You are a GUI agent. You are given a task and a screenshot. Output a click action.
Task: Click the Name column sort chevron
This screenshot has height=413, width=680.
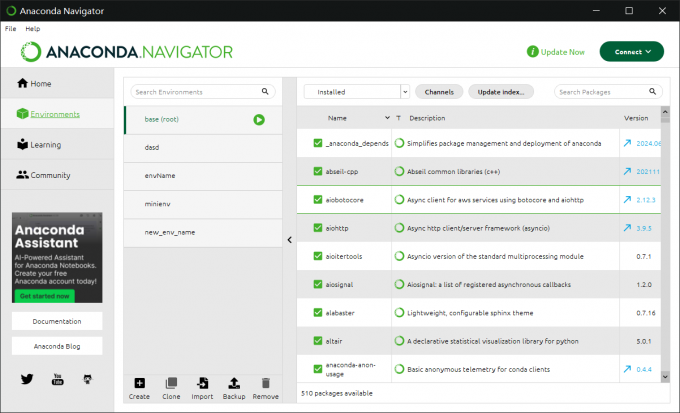387,118
